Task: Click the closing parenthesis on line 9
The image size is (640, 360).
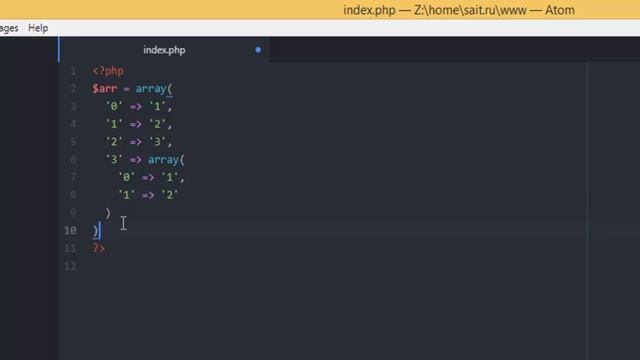Action: 108,213
